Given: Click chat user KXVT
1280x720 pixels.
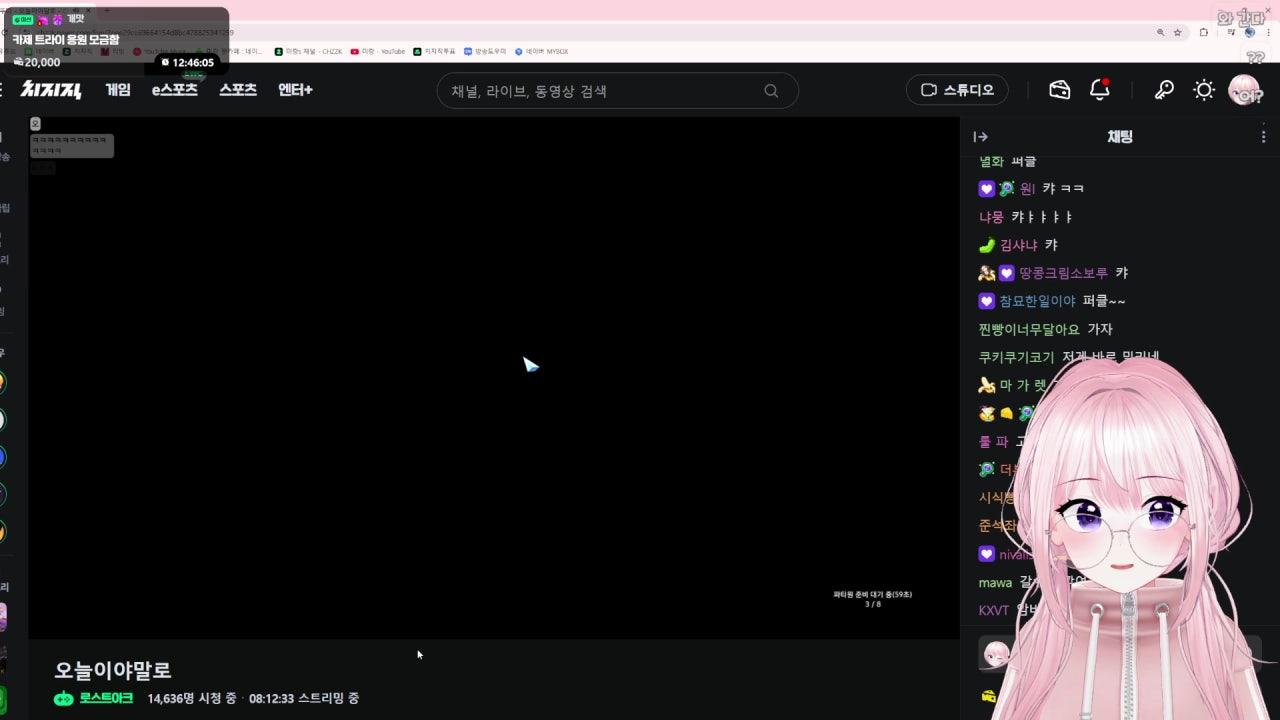Looking at the screenshot, I should tap(994, 610).
